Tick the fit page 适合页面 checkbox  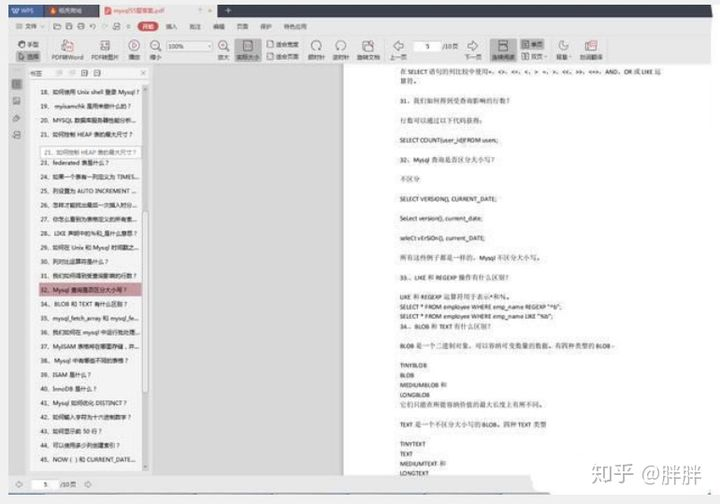pyautogui.click(x=270, y=56)
